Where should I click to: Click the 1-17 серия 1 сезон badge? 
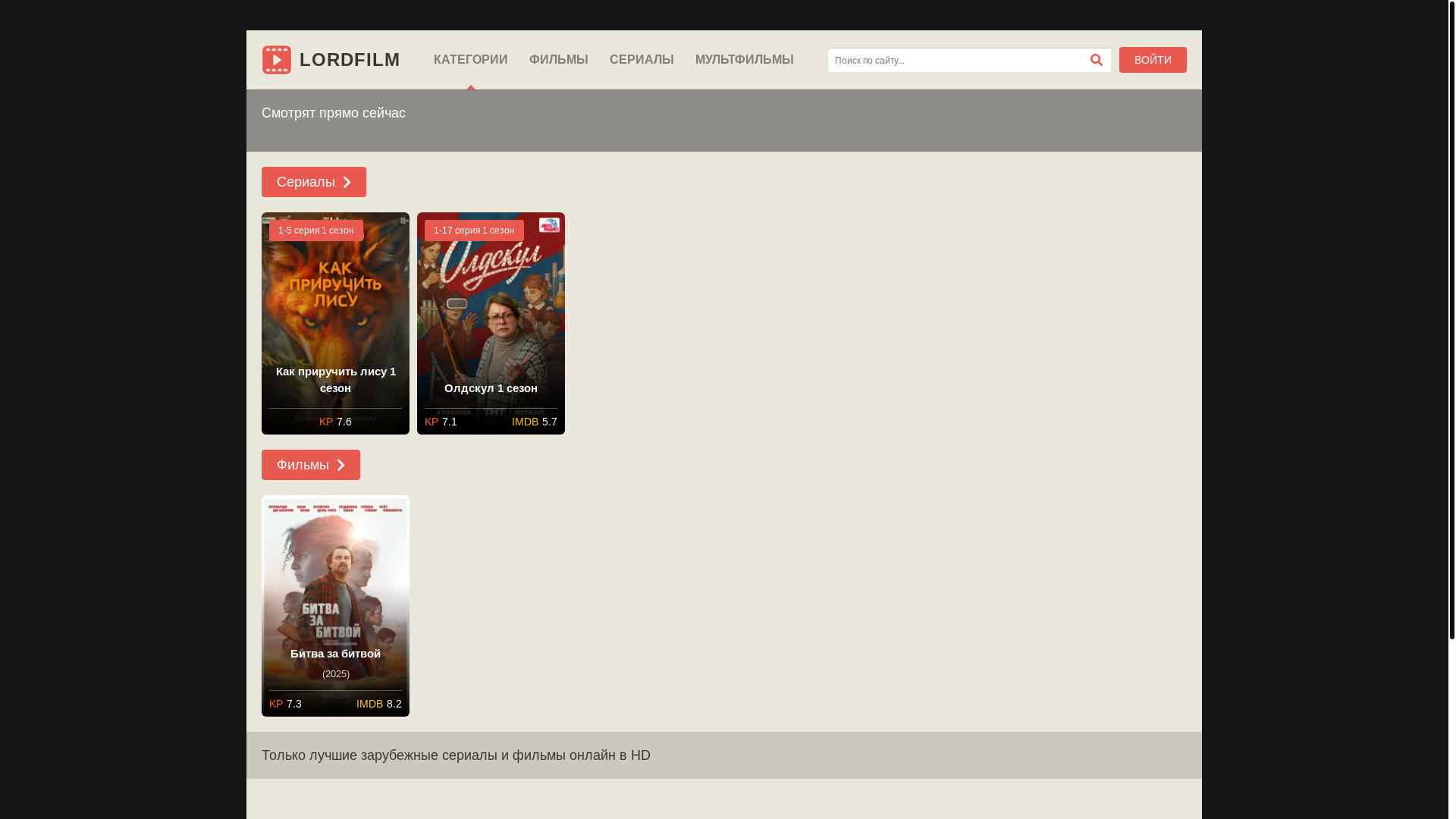tap(474, 231)
